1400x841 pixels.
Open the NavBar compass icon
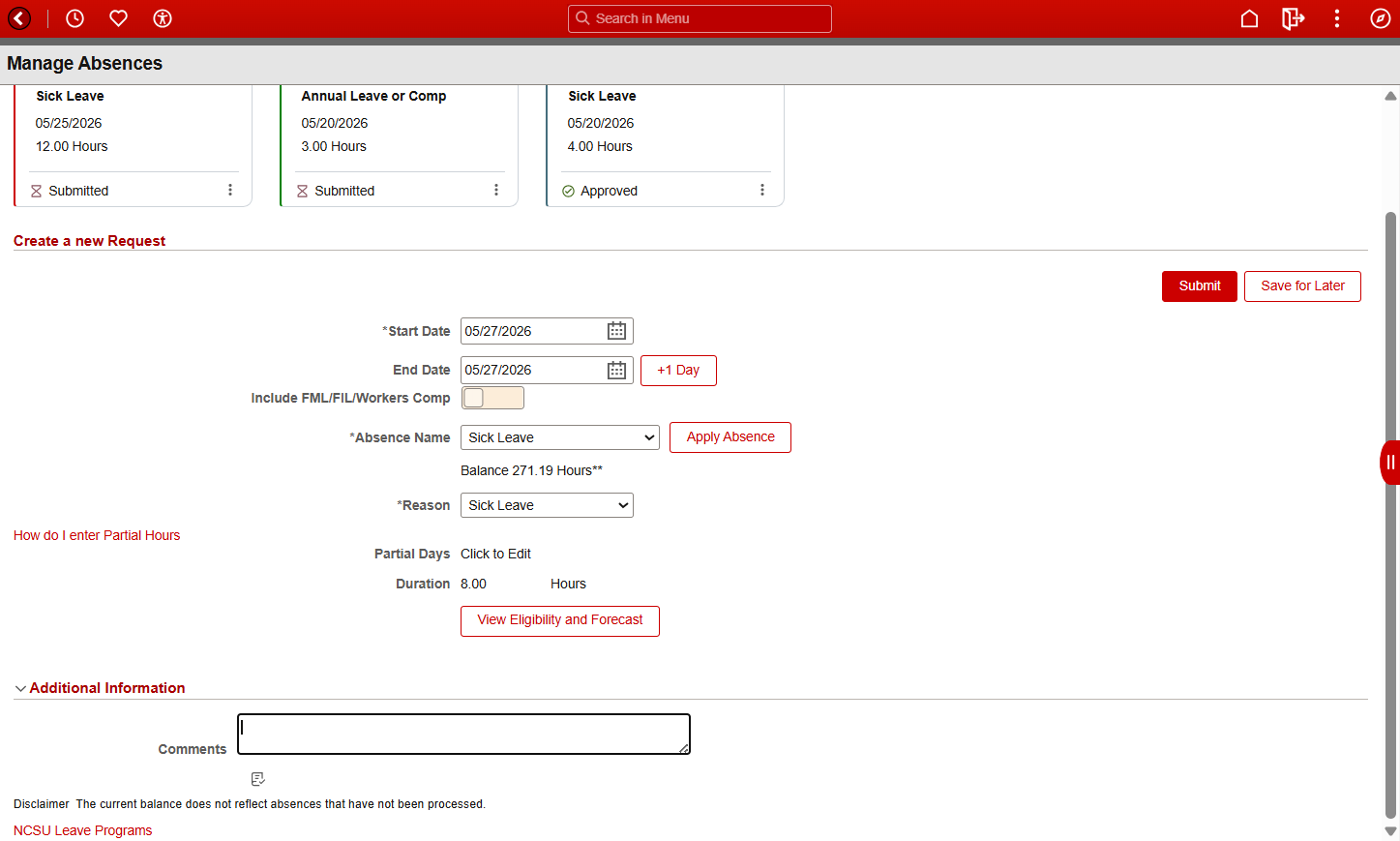[x=1381, y=18]
